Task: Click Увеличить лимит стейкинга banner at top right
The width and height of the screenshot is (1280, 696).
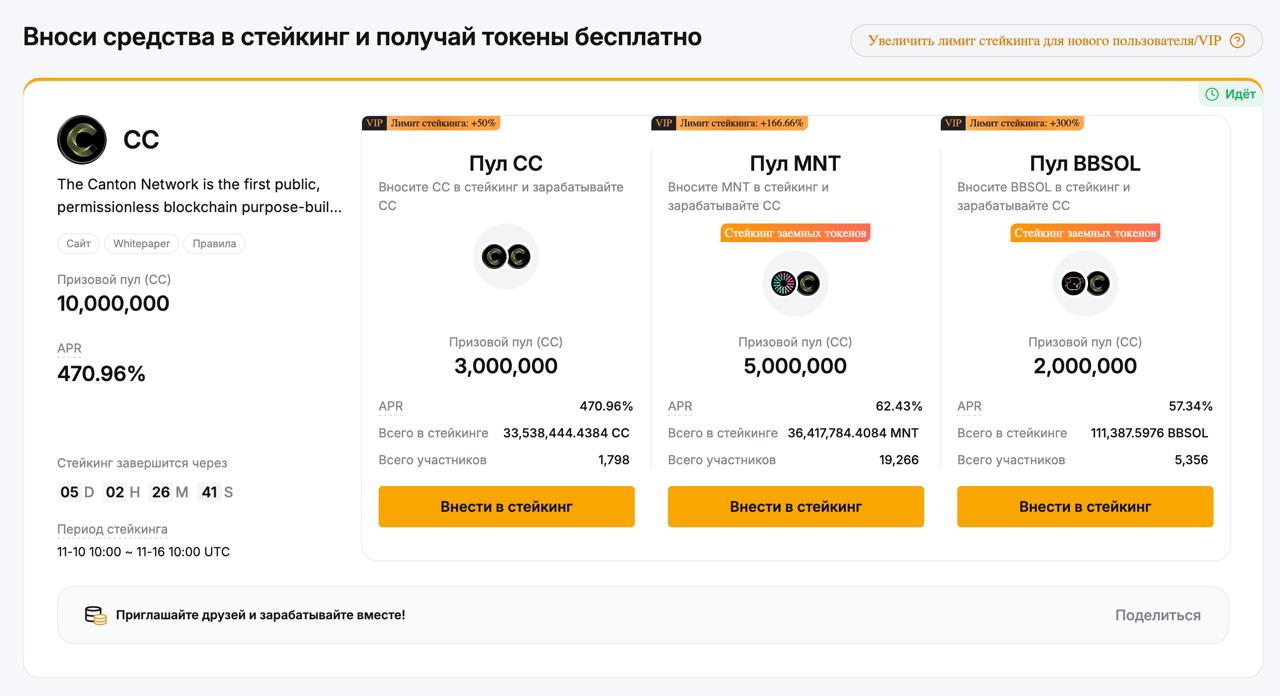Action: point(1044,40)
